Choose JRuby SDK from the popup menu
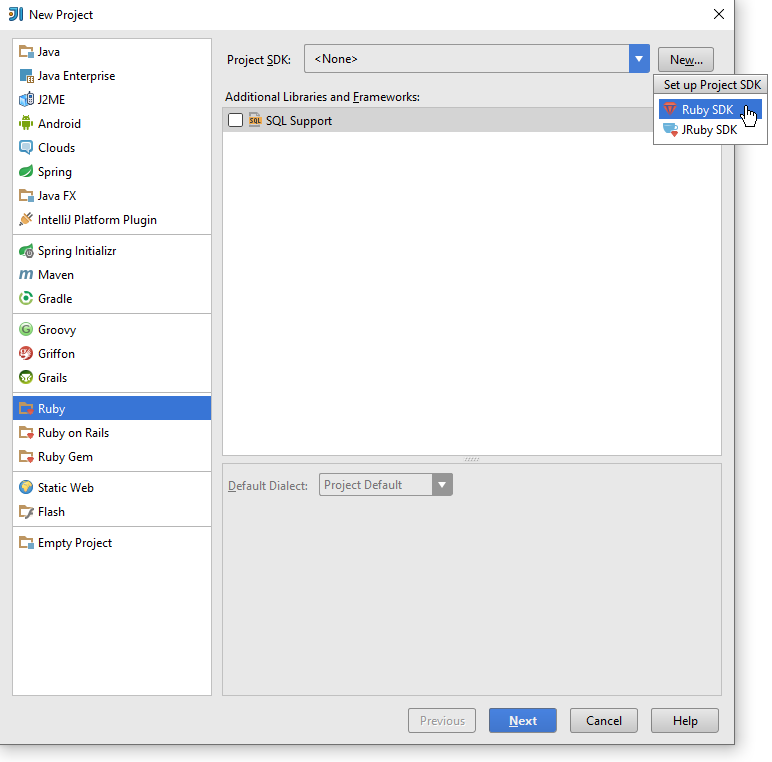The height and width of the screenshot is (762, 772). click(710, 130)
